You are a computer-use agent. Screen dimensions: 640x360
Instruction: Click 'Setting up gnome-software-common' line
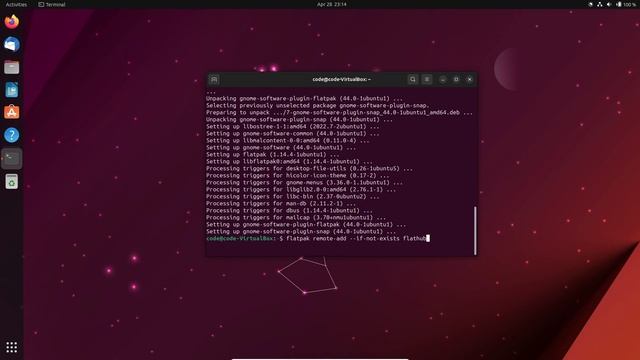coord(292,133)
